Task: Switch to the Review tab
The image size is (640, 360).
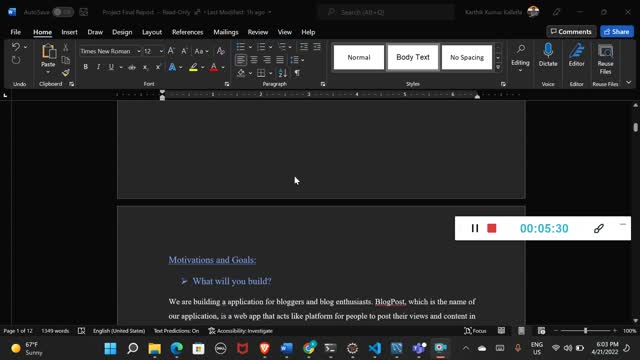Action: point(258,32)
